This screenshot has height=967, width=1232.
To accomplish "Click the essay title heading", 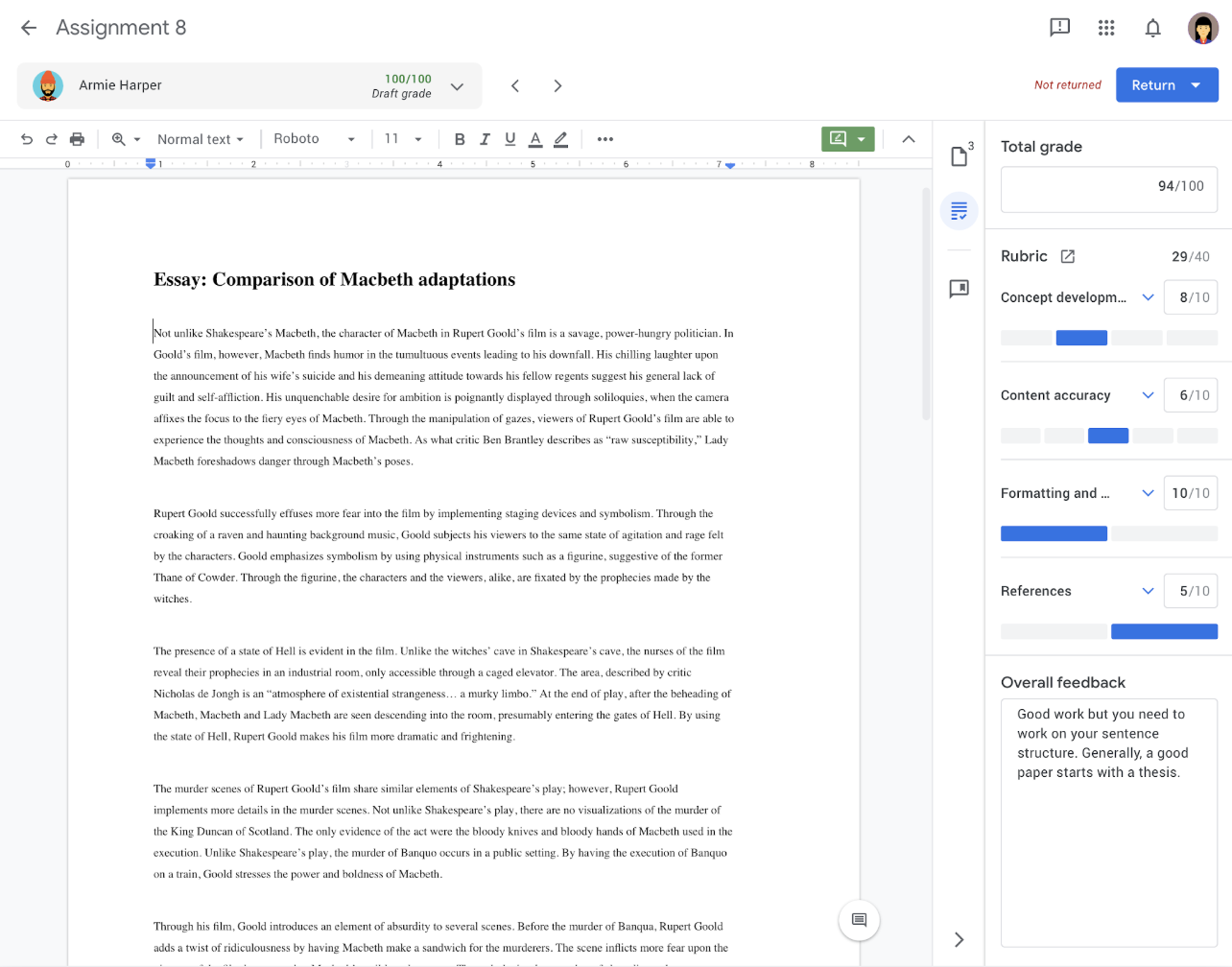I will 334,279.
